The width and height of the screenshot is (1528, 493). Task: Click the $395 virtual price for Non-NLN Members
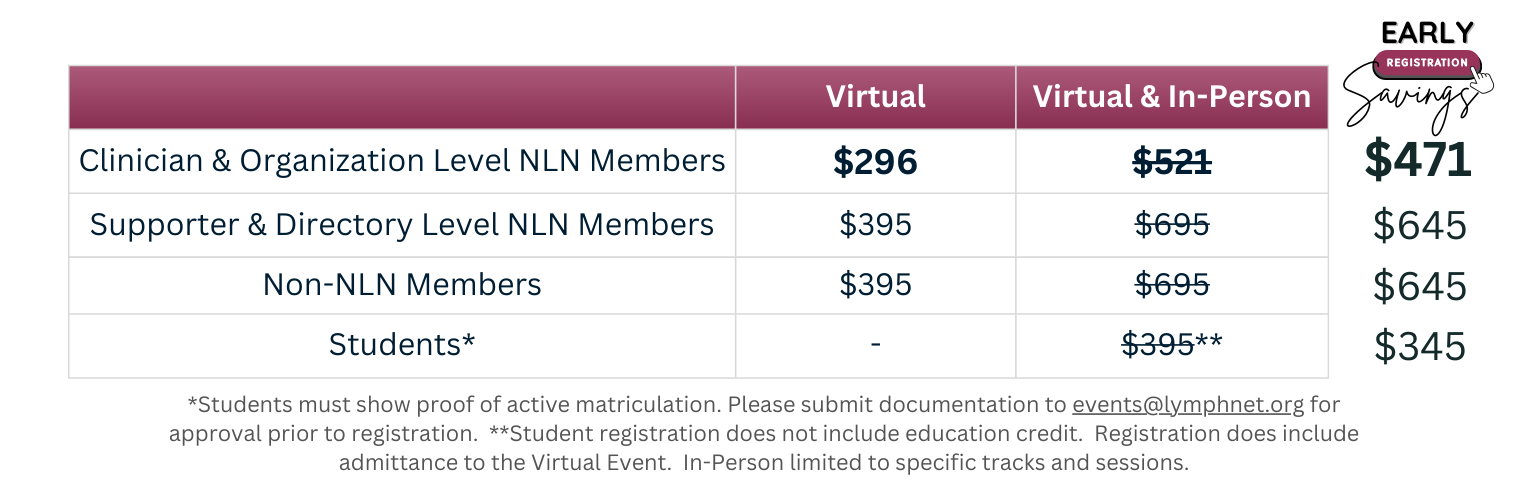875,285
